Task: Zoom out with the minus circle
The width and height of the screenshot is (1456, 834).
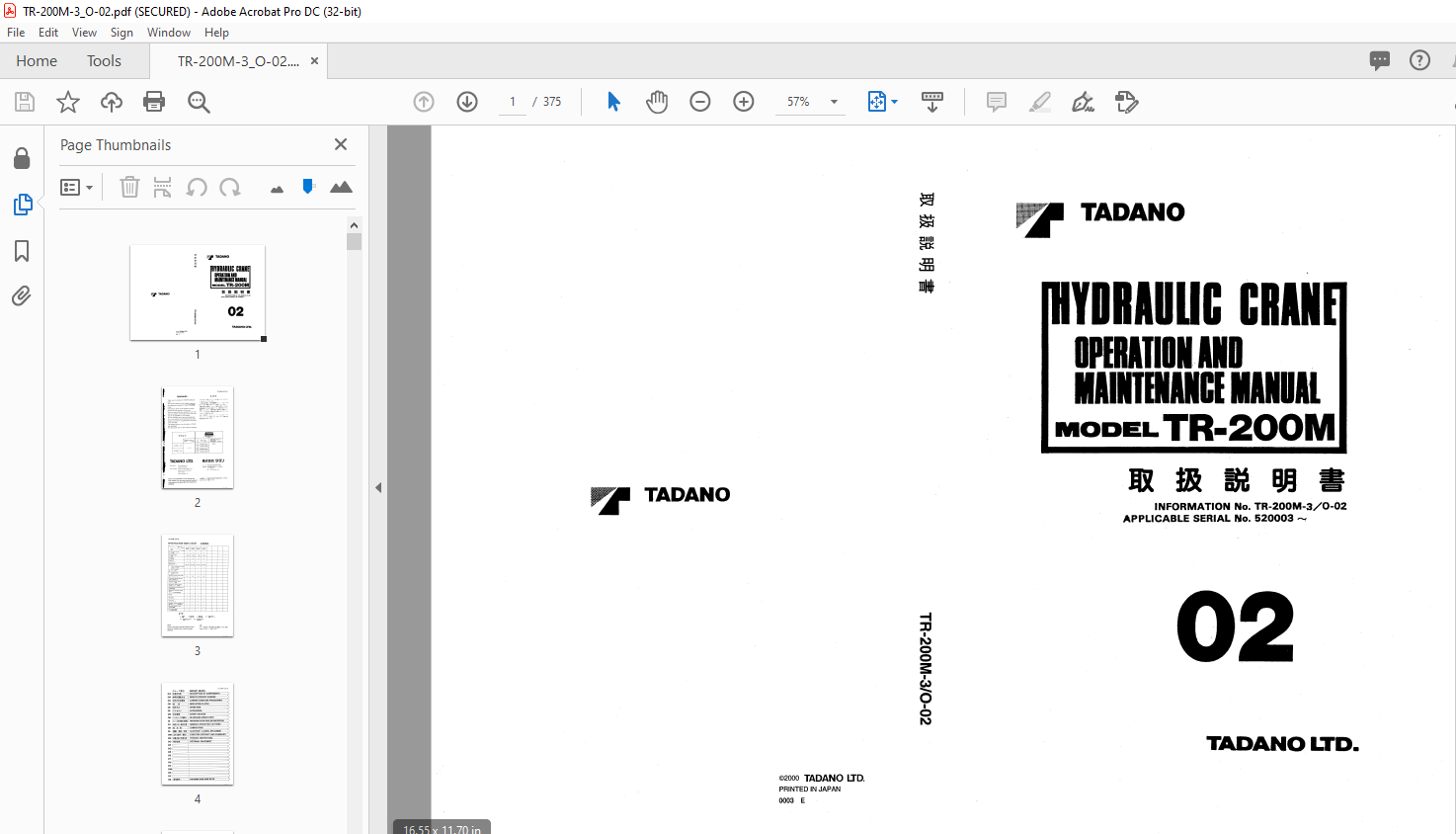Action: coord(700,102)
